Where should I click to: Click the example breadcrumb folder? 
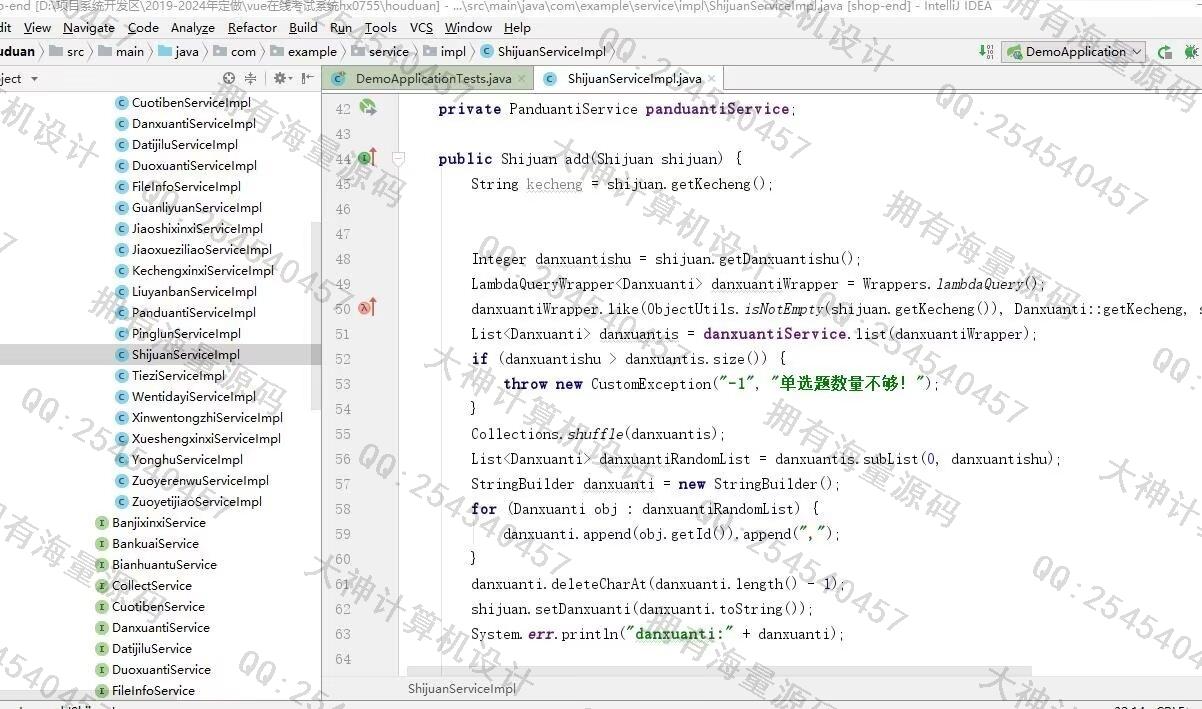pos(303,52)
